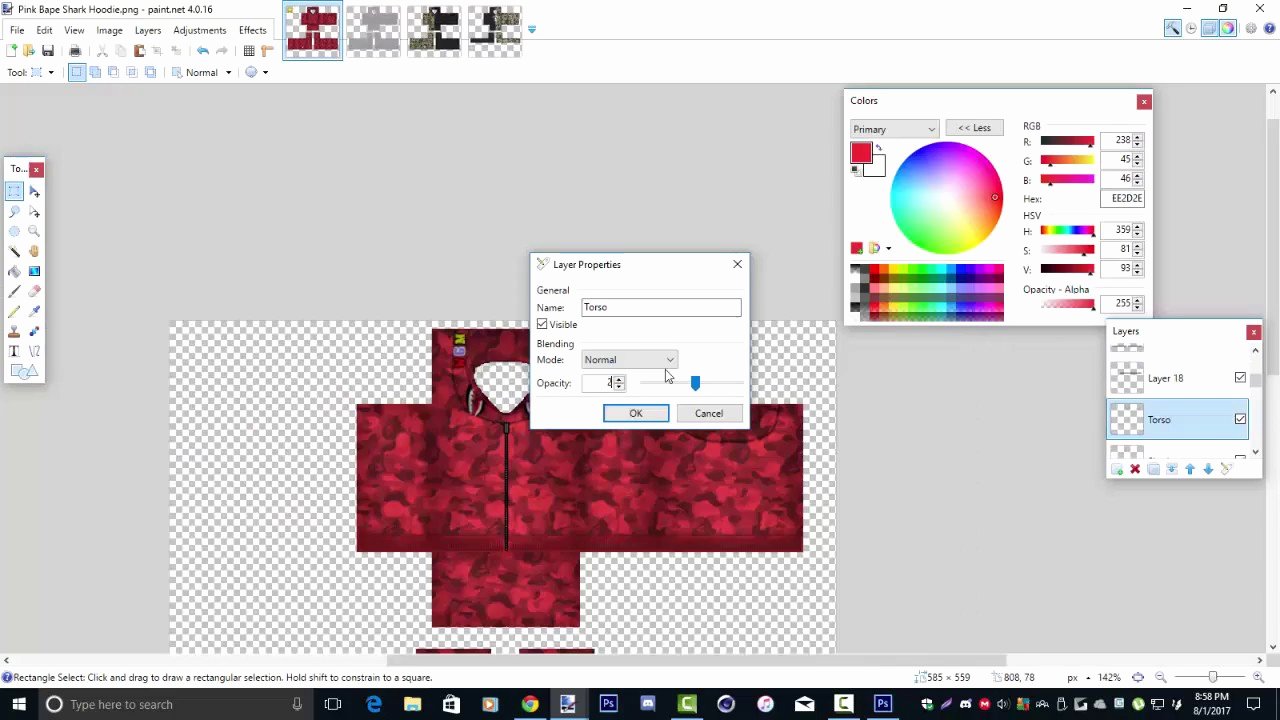The image size is (1280, 720).
Task: Select the Move Selection tool
Action: (x=34, y=211)
